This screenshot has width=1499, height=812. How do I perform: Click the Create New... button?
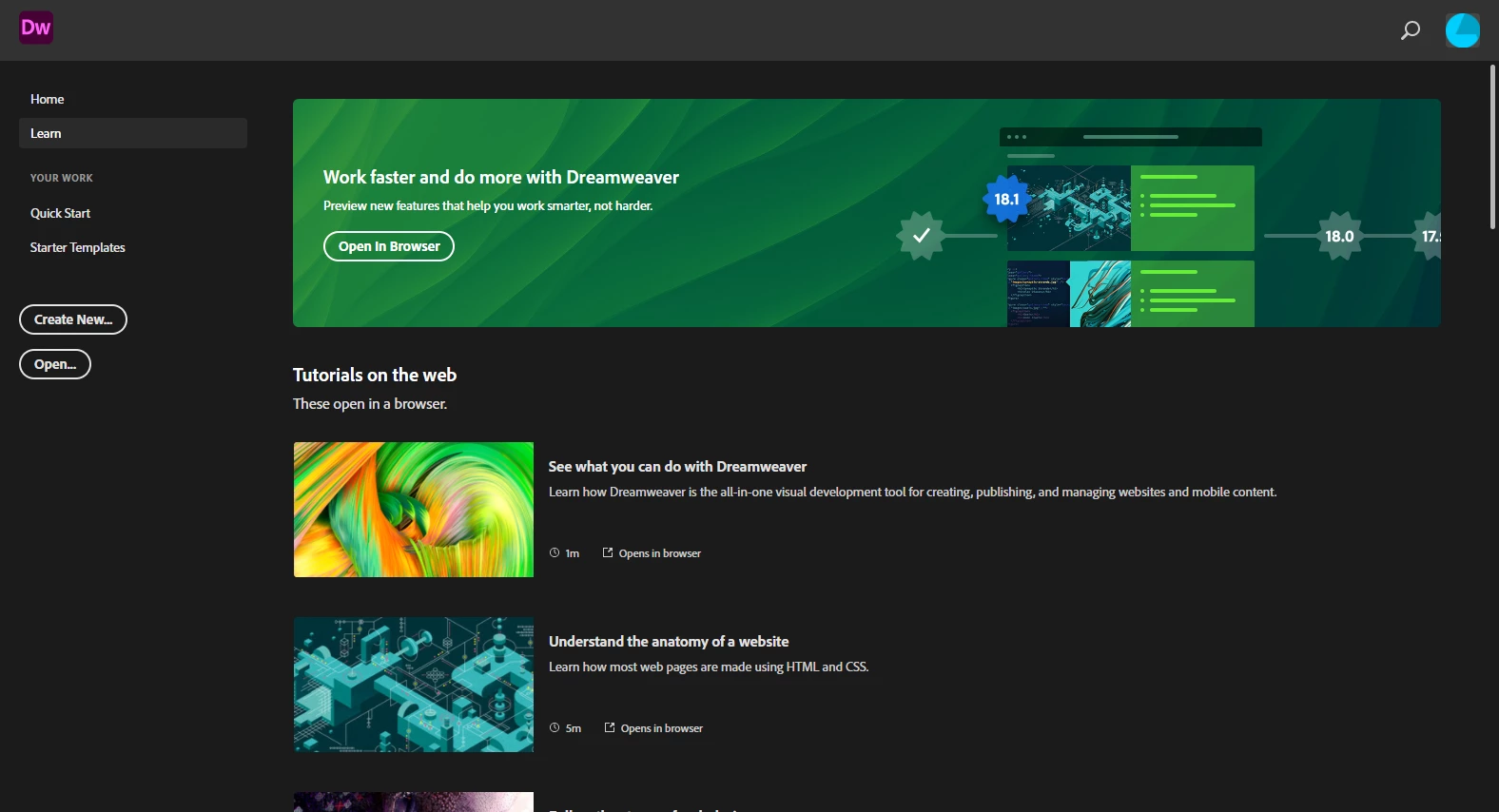[x=73, y=319]
